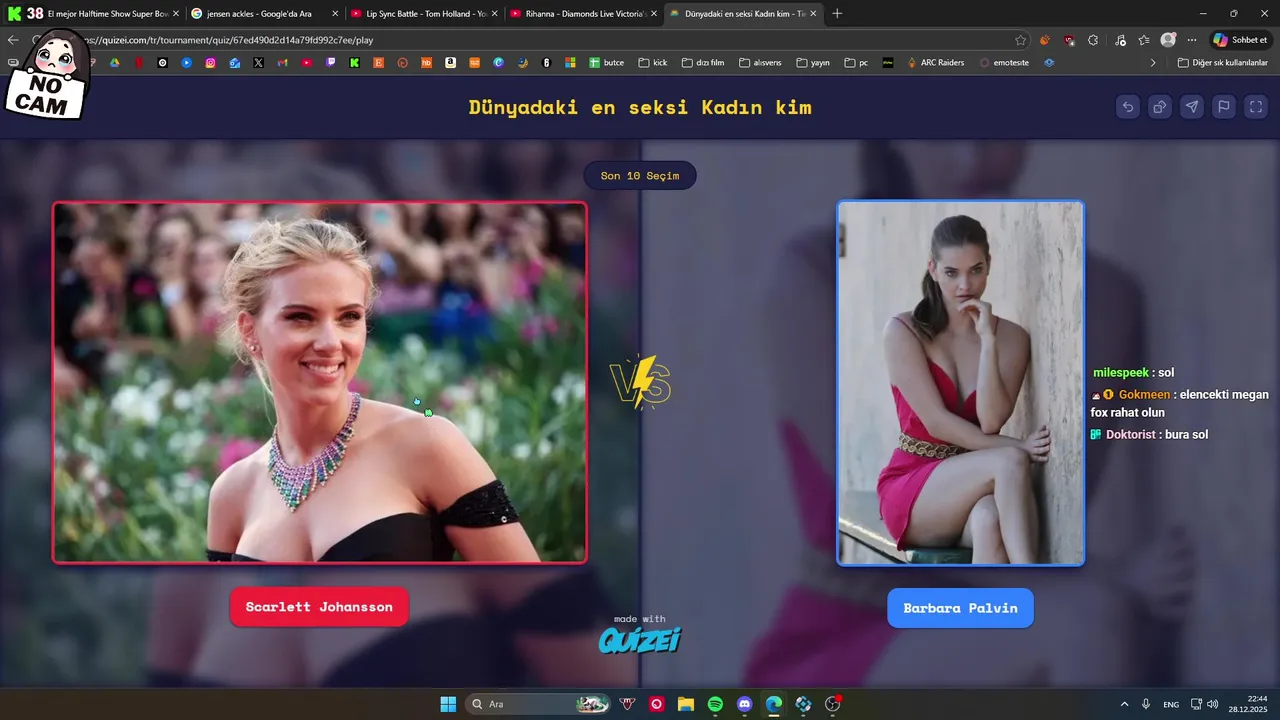This screenshot has height=720, width=1280.
Task: Open the 'yayın' bookmarks folder
Action: [813, 62]
